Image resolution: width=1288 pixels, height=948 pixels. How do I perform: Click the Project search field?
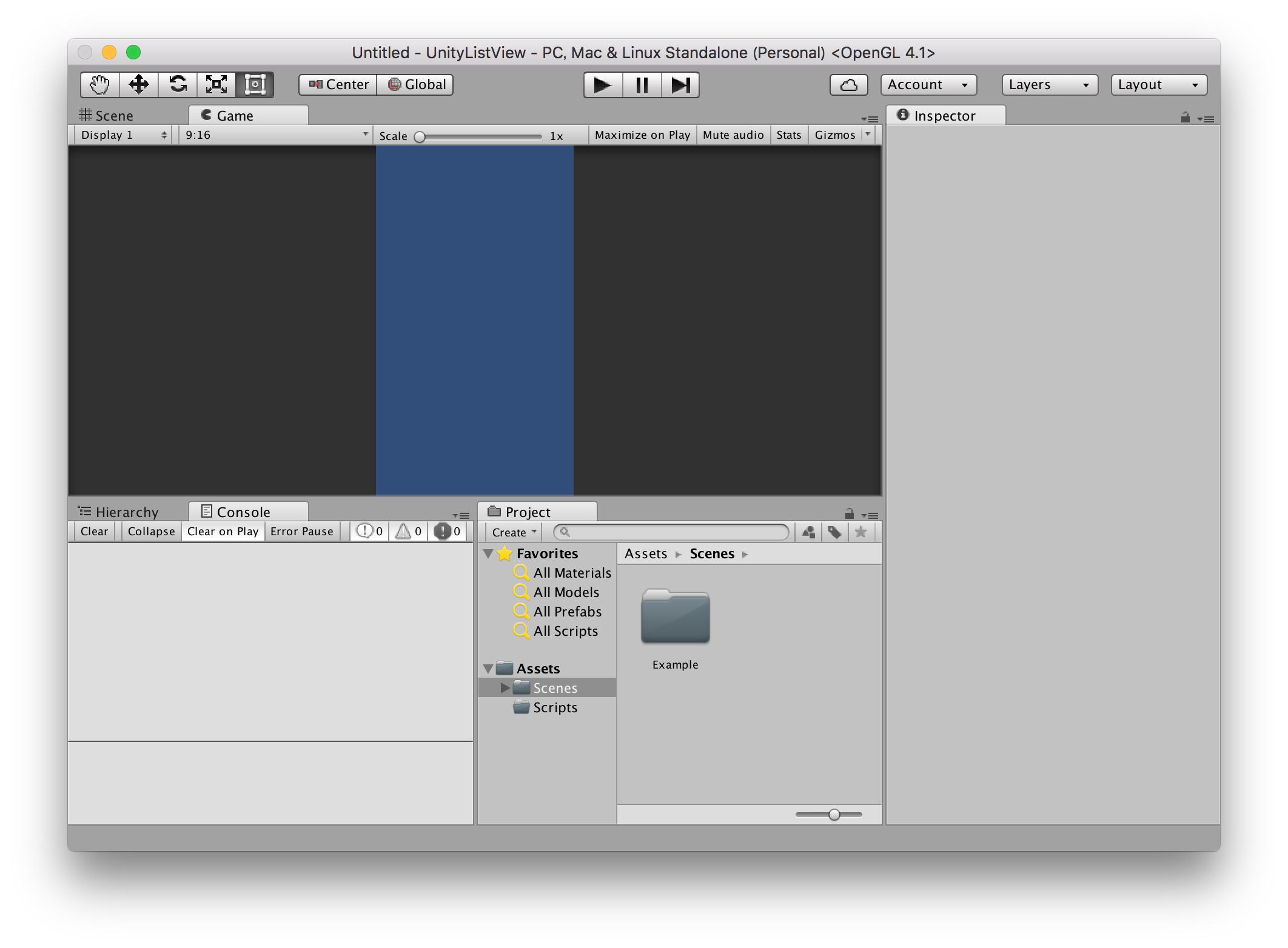coord(672,532)
